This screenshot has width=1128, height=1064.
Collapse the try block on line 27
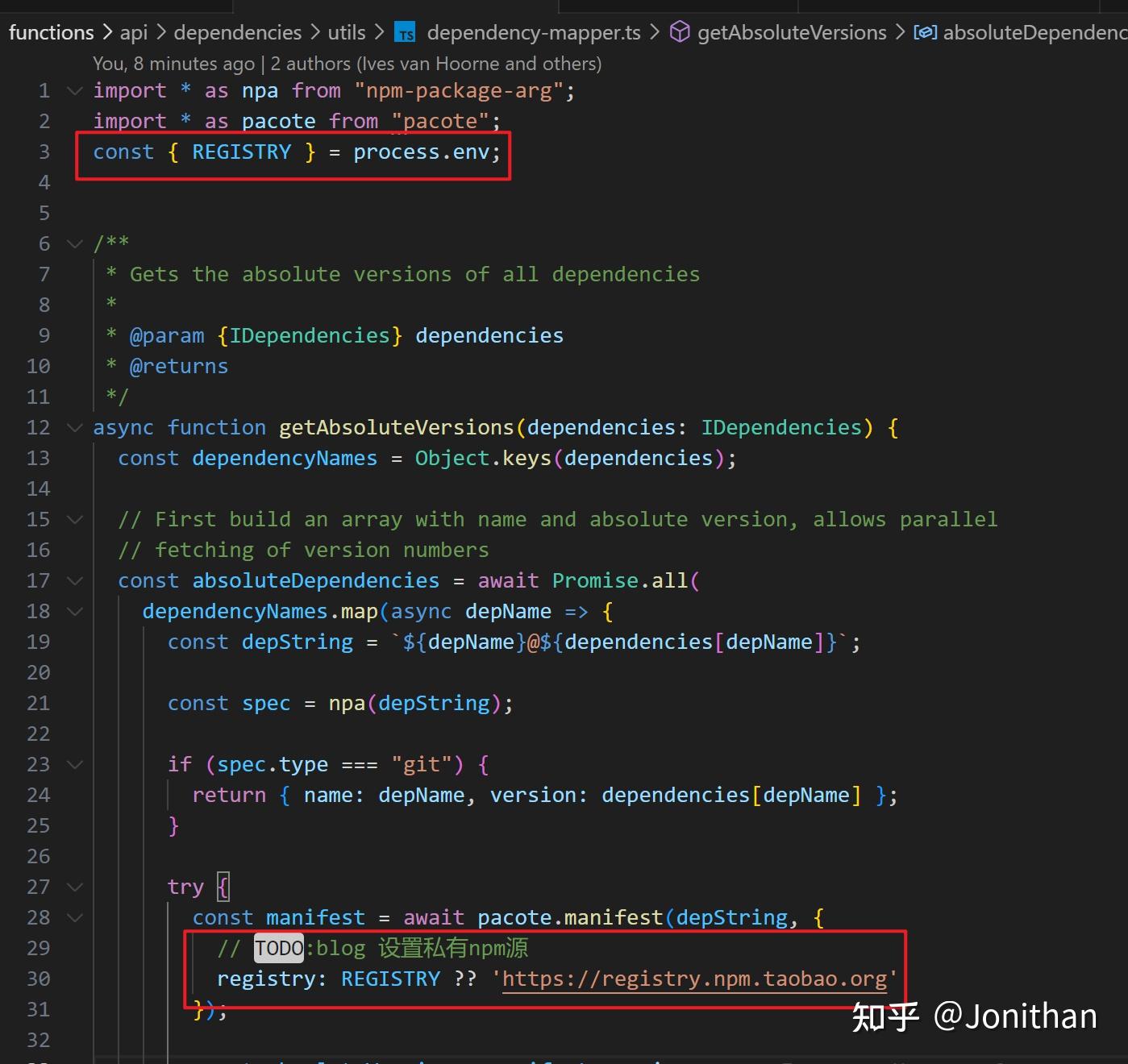[74, 886]
